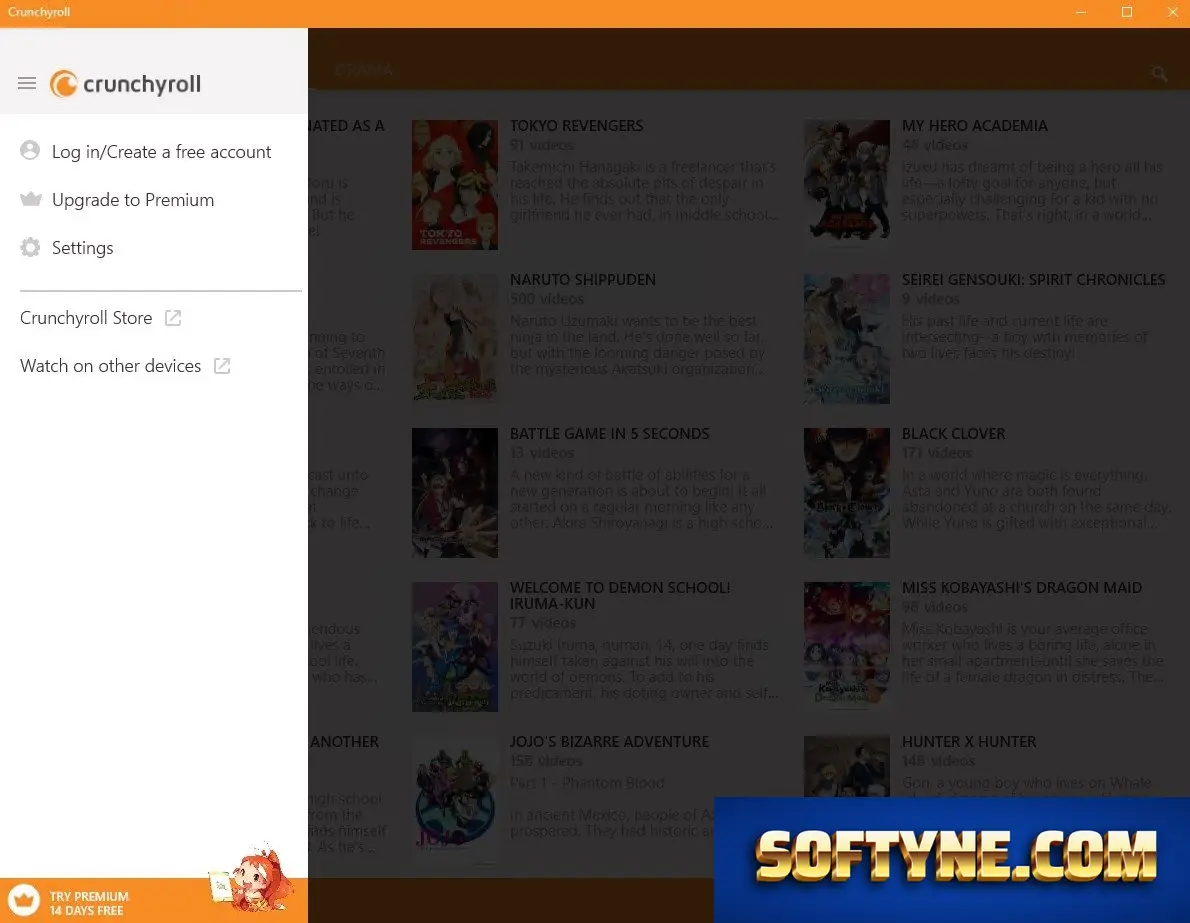This screenshot has width=1190, height=923.
Task: Open the Tokyo Revengers poster thumbnail
Action: point(455,184)
